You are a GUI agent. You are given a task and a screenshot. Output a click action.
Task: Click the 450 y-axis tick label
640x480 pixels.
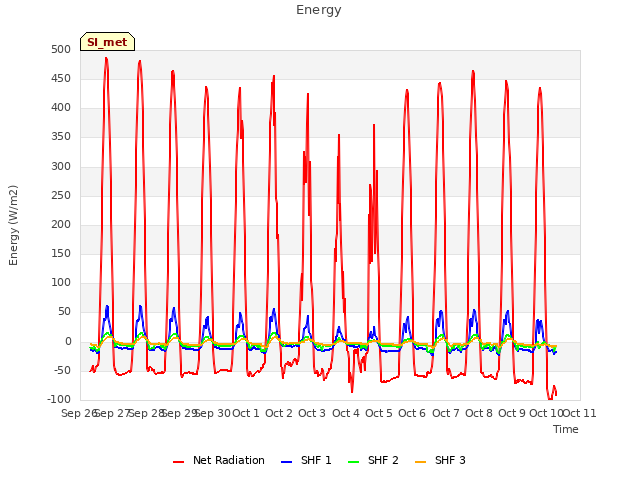[61, 78]
